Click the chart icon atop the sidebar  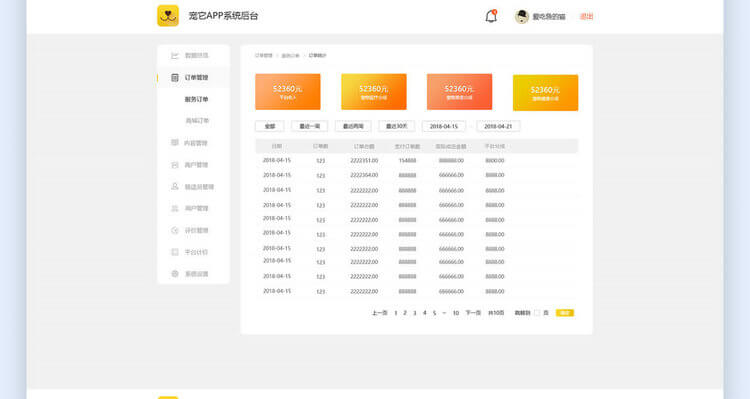tap(175, 55)
